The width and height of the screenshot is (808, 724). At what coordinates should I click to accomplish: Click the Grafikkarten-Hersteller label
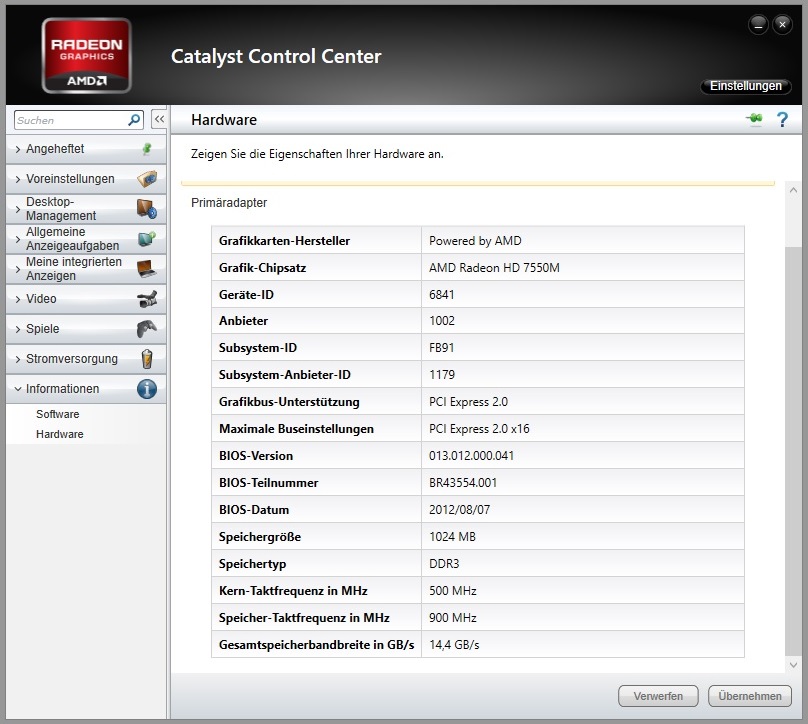click(x=284, y=241)
